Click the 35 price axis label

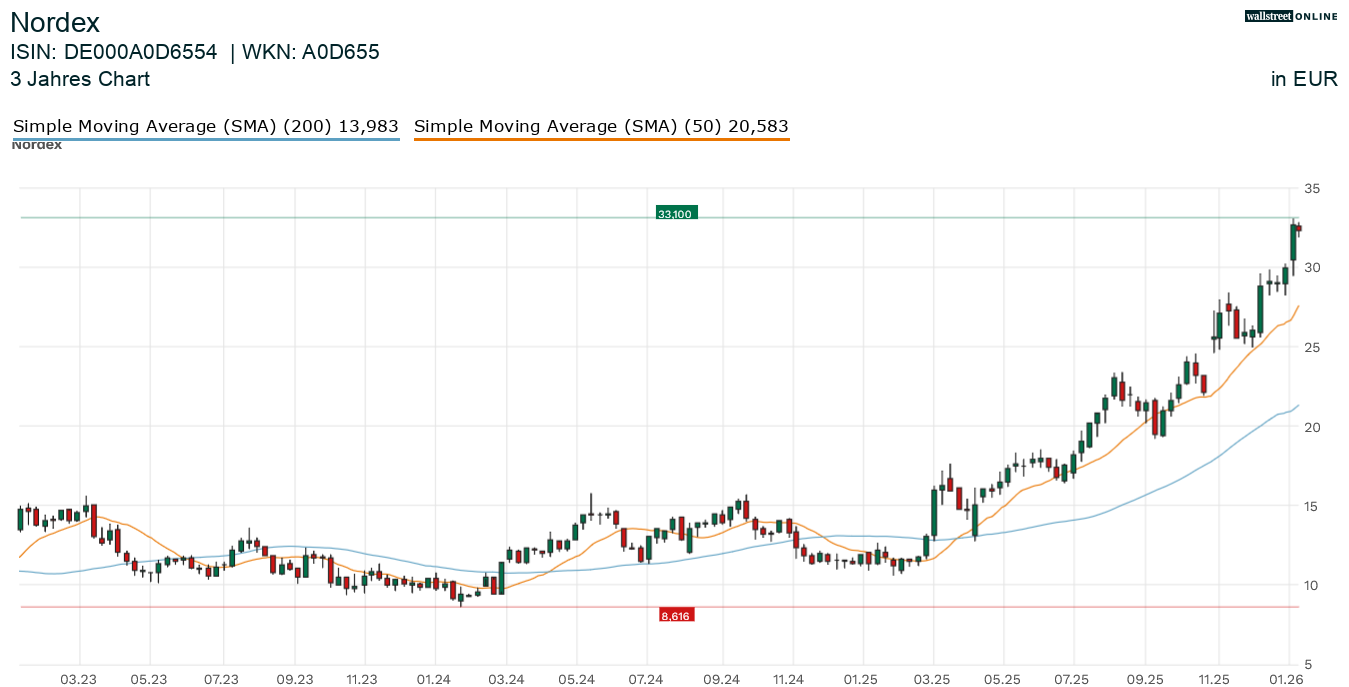(1311, 188)
